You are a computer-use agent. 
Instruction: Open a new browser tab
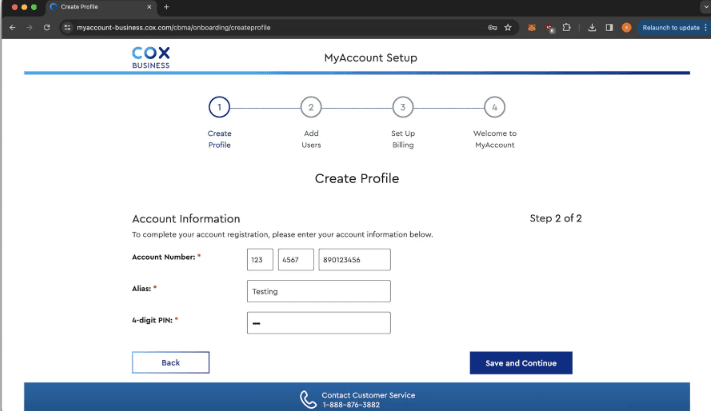[x=166, y=7]
